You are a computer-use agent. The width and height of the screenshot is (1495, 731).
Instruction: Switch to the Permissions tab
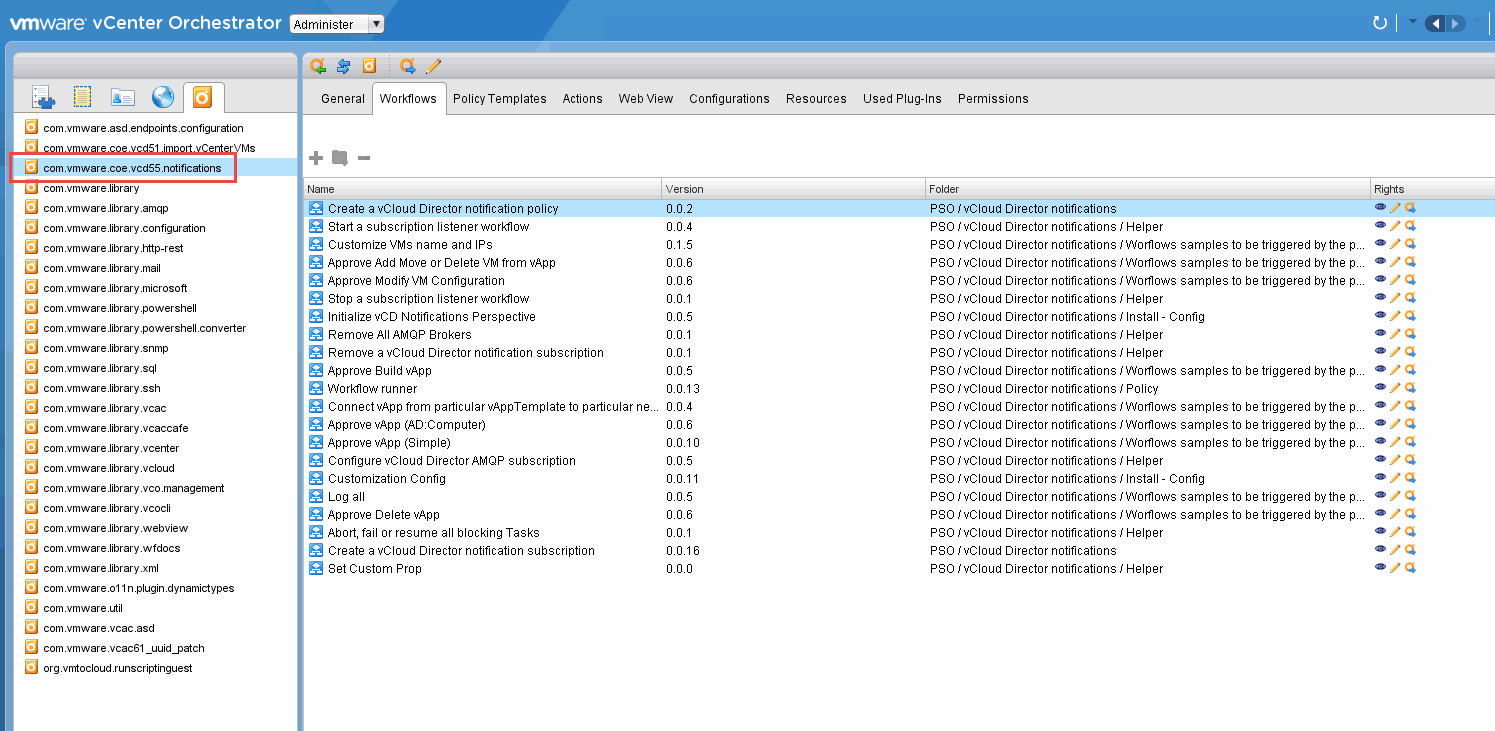point(992,99)
